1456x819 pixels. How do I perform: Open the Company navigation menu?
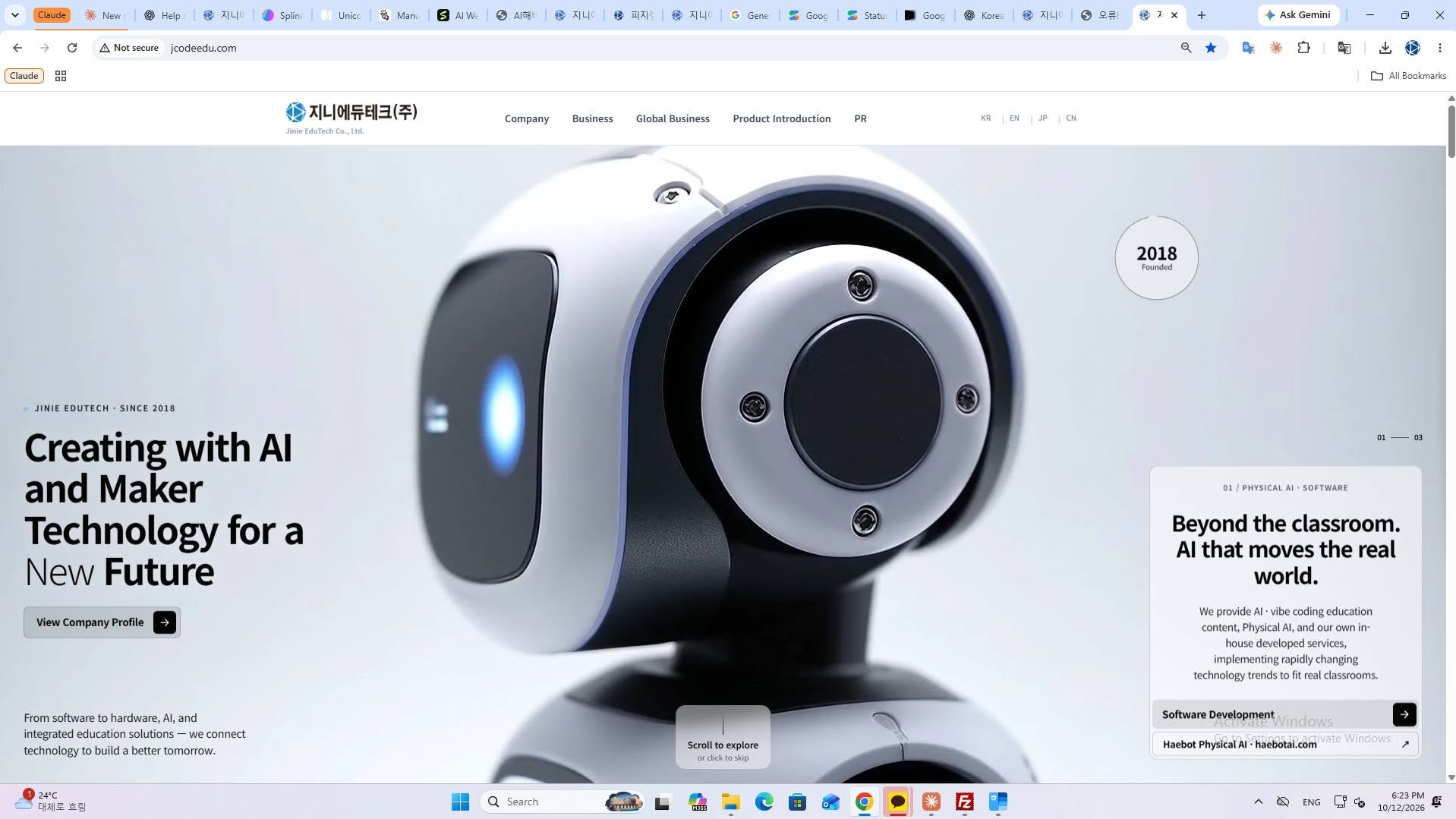coord(526,118)
